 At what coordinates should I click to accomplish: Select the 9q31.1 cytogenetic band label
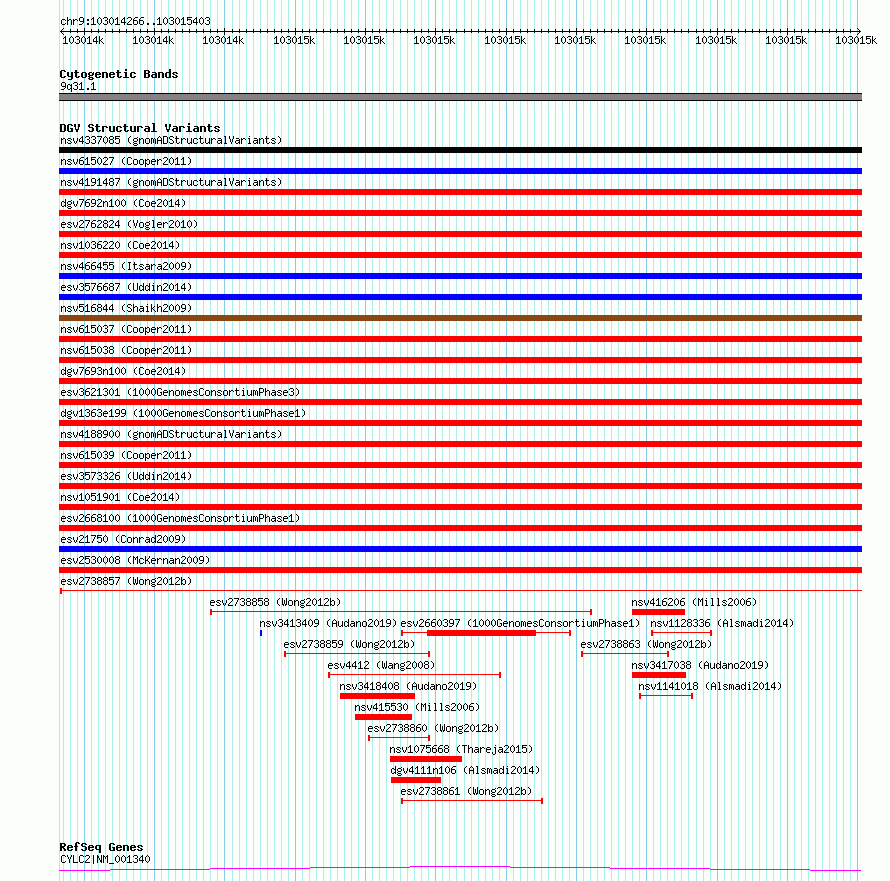click(78, 86)
